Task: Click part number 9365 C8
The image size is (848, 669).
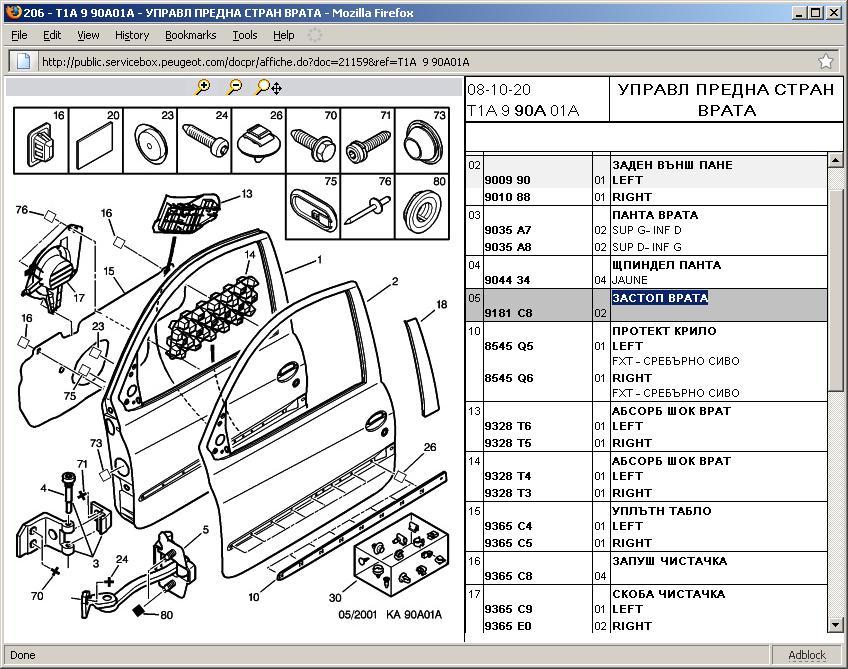Action: click(508, 577)
